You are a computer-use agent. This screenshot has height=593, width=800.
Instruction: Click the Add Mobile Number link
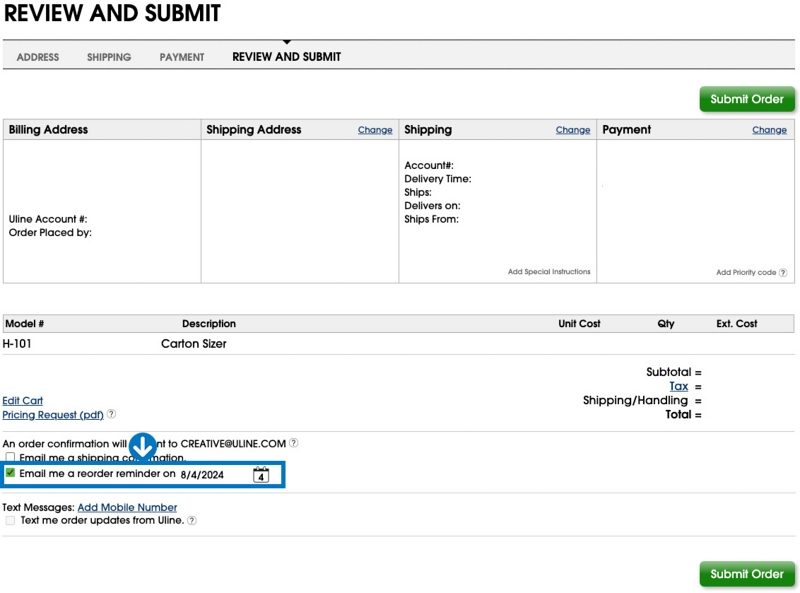127,507
